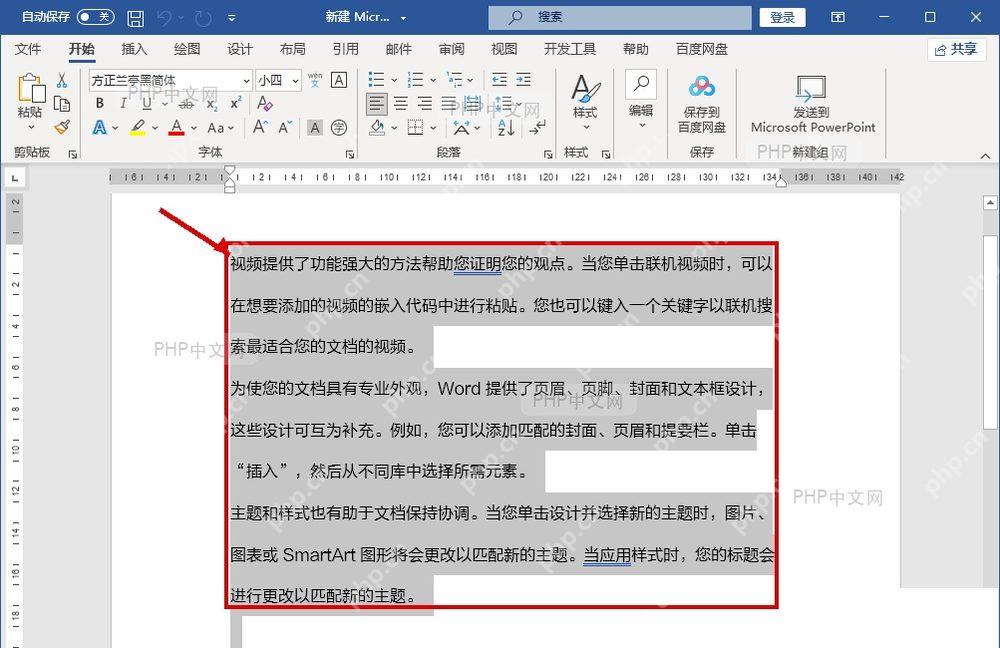Open Font dialog launcher
This screenshot has height=648, width=1000.
[349, 154]
